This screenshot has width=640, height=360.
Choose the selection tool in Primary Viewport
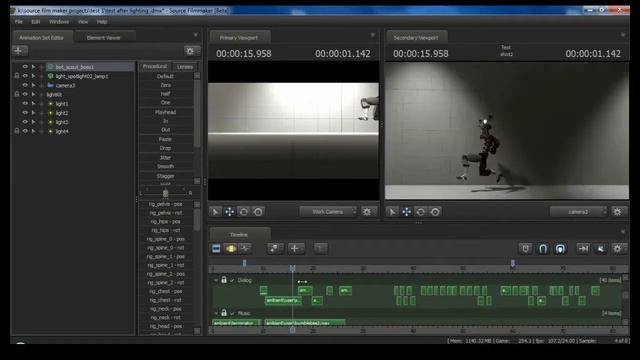[x=215, y=212]
